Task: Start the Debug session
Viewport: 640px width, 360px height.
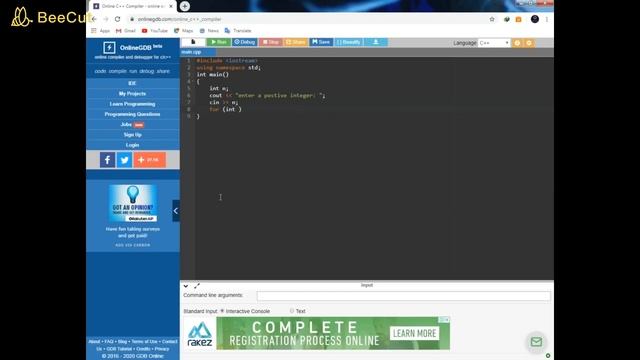Action: [244, 42]
